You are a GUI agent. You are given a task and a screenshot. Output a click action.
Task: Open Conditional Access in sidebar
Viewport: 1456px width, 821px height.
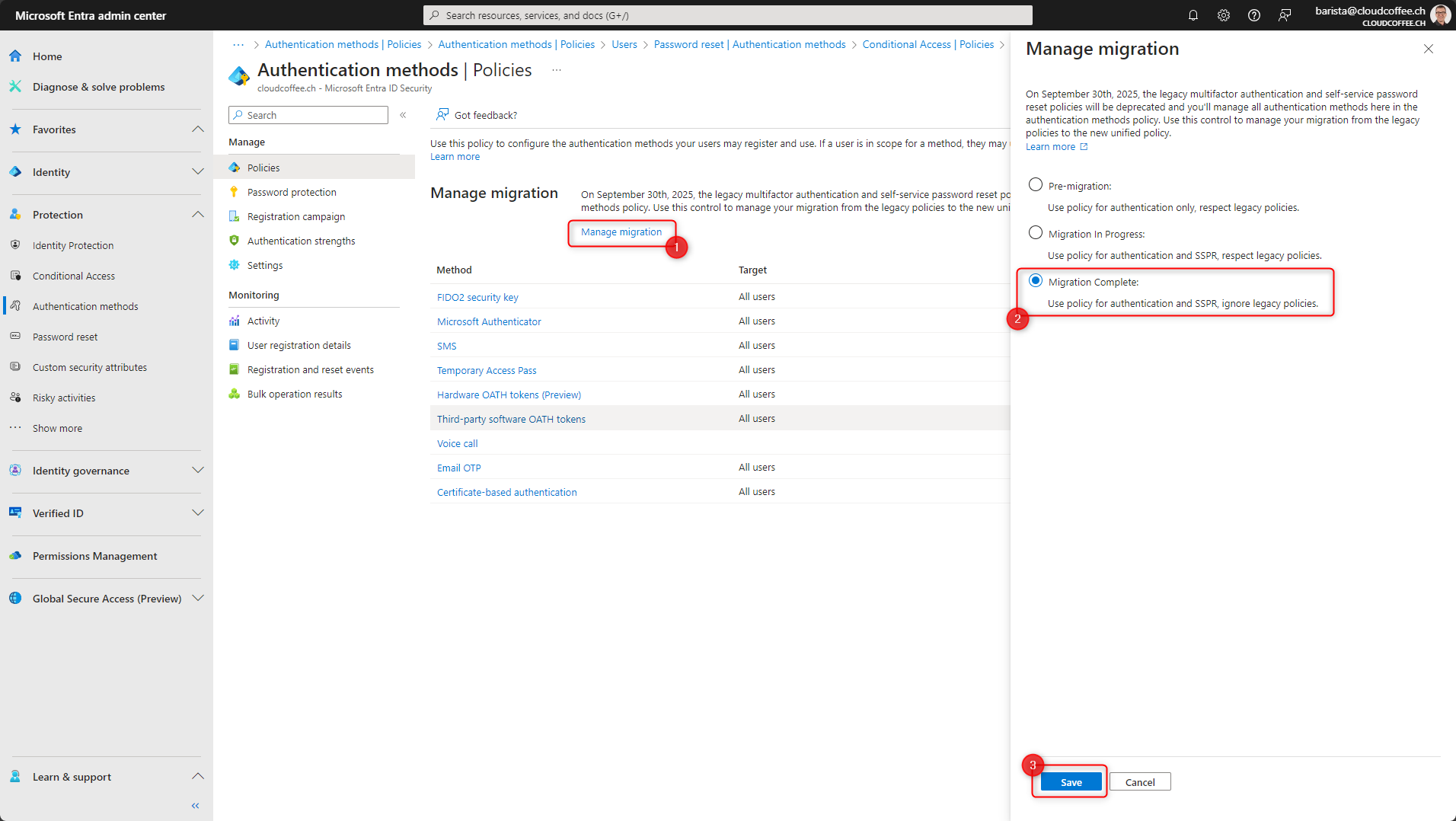pos(74,275)
